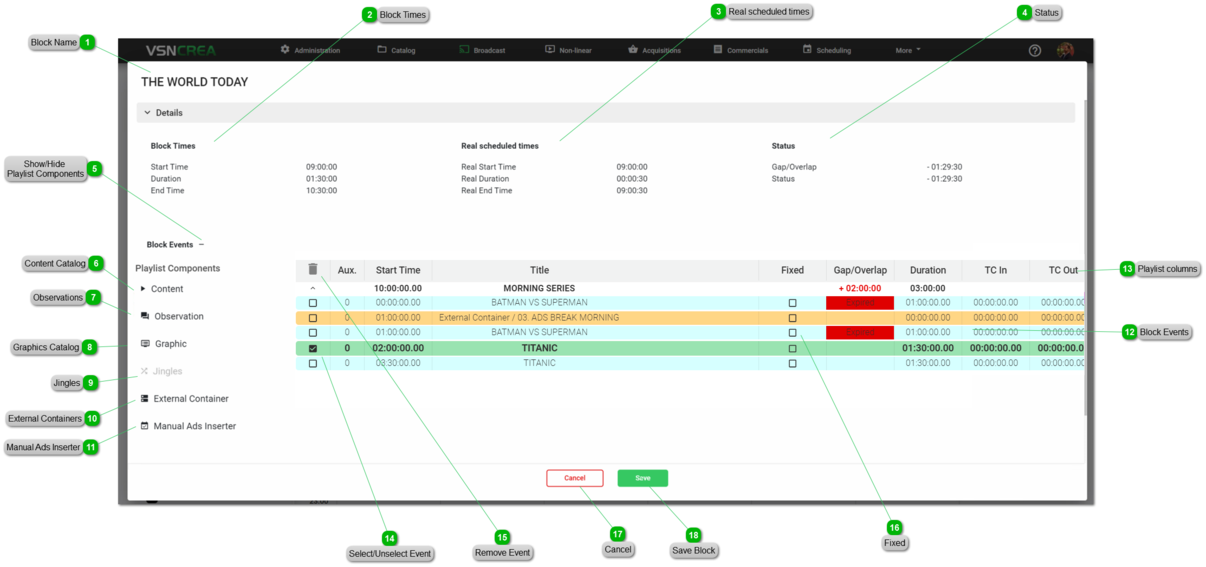The height and width of the screenshot is (567, 1206).
Task: Click the user avatar in top bar
Action: pos(1065,50)
